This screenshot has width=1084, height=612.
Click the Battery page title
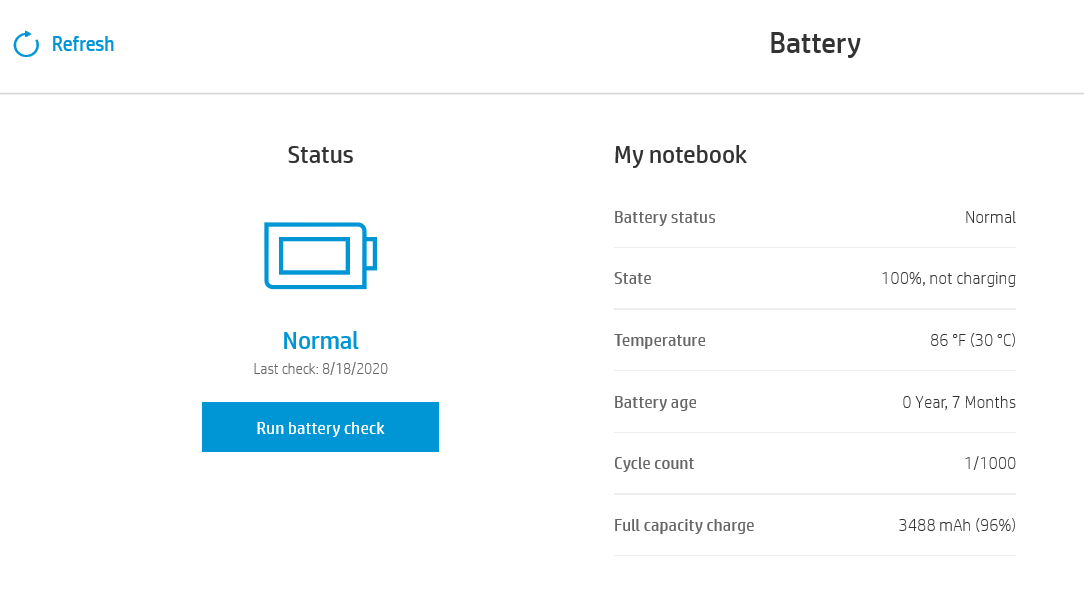click(814, 43)
